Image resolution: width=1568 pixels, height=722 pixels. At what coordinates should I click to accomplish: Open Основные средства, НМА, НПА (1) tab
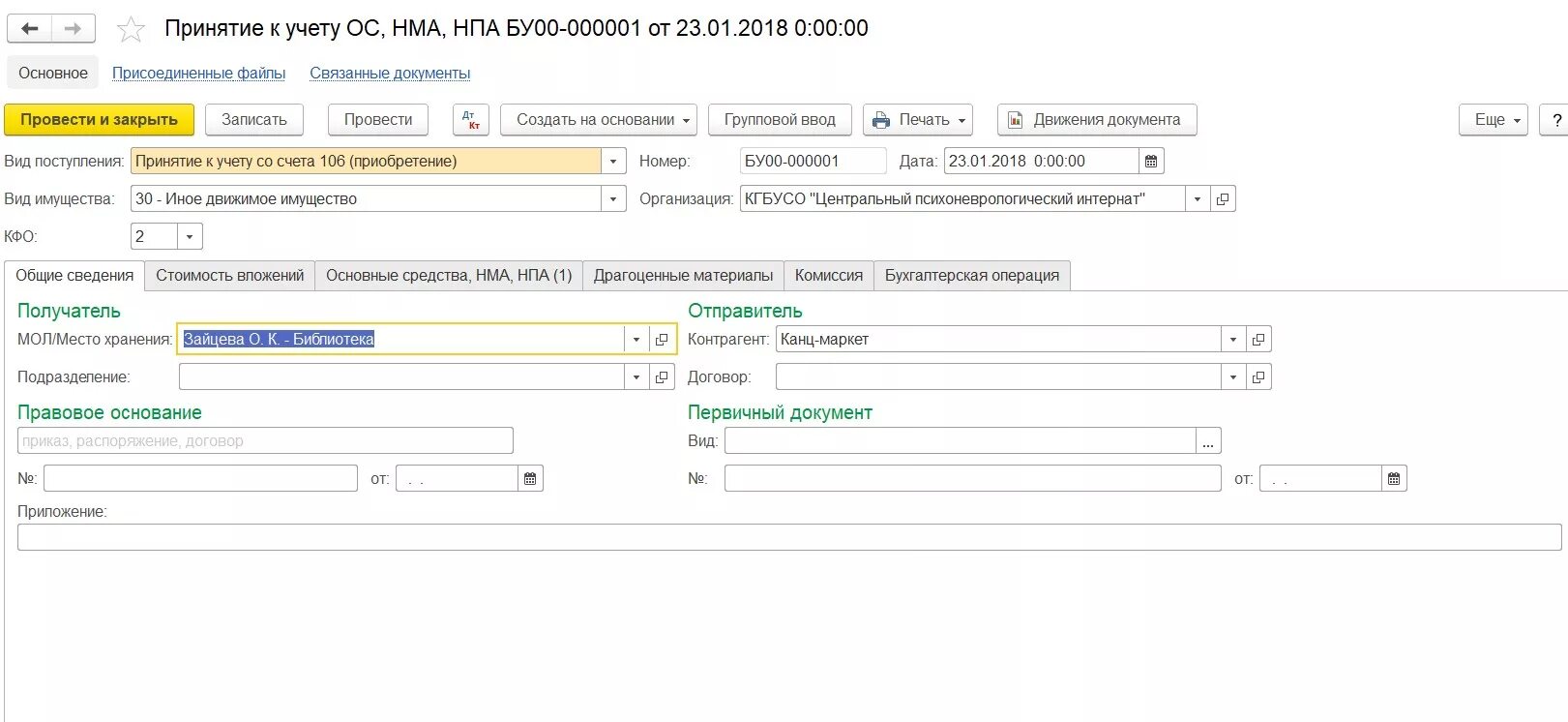[x=449, y=276]
